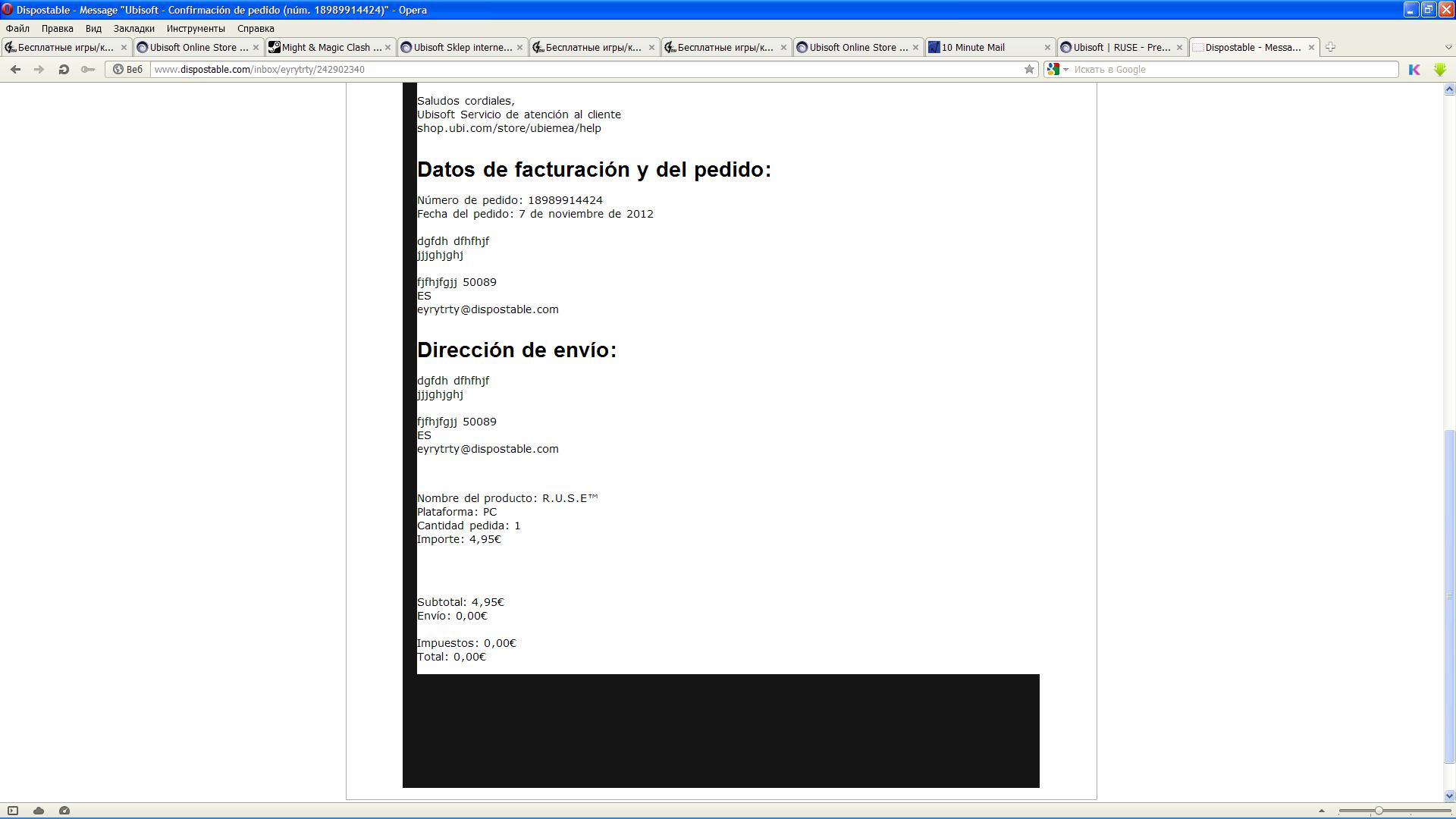Open a new tab with plus button

[1330, 47]
